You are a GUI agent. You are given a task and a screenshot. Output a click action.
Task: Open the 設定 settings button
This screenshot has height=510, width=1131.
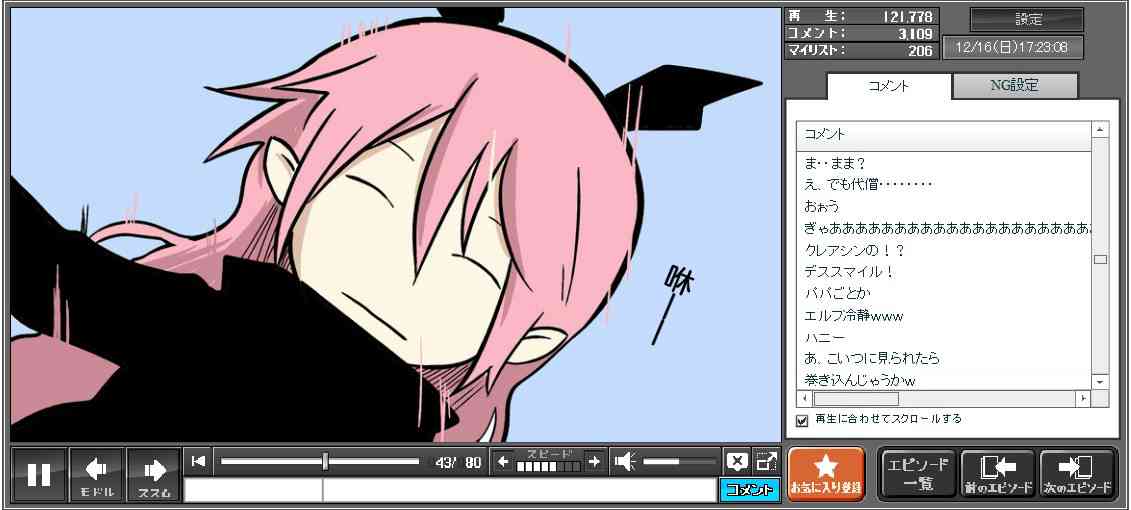tap(1027, 20)
